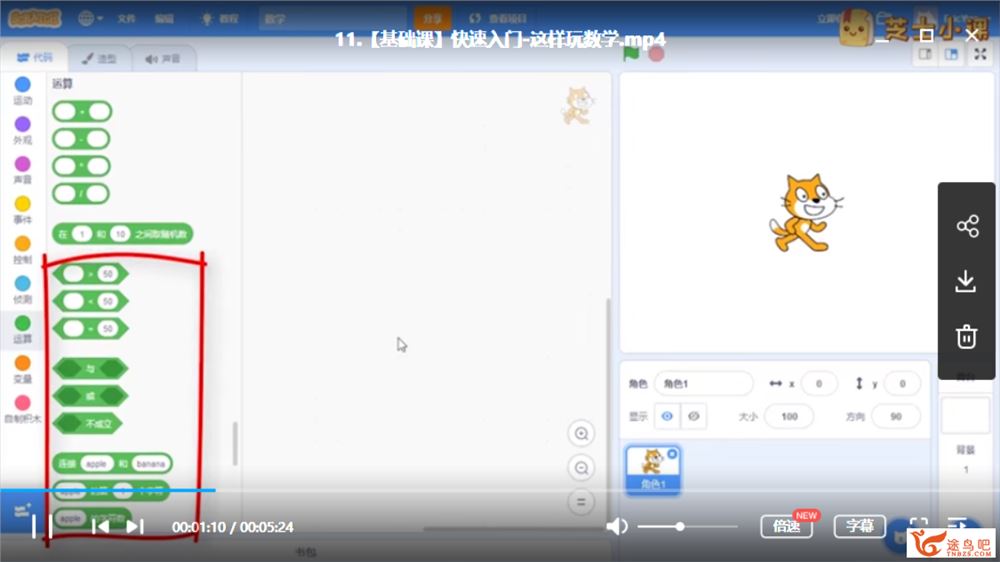This screenshot has width=1000, height=562.
Task: Click the project title input field
Action: (x=332, y=18)
